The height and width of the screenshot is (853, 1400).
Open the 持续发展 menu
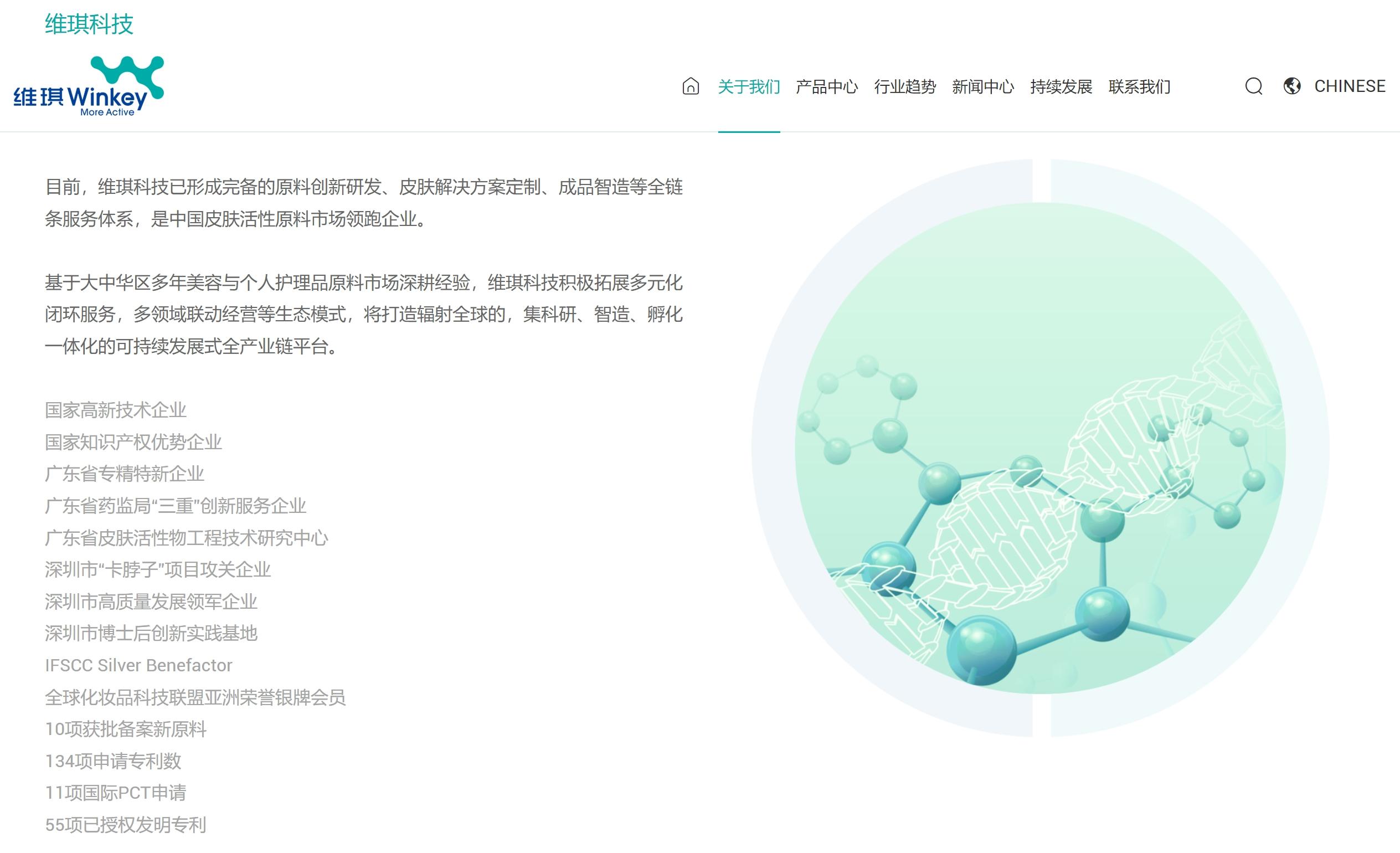1062,87
